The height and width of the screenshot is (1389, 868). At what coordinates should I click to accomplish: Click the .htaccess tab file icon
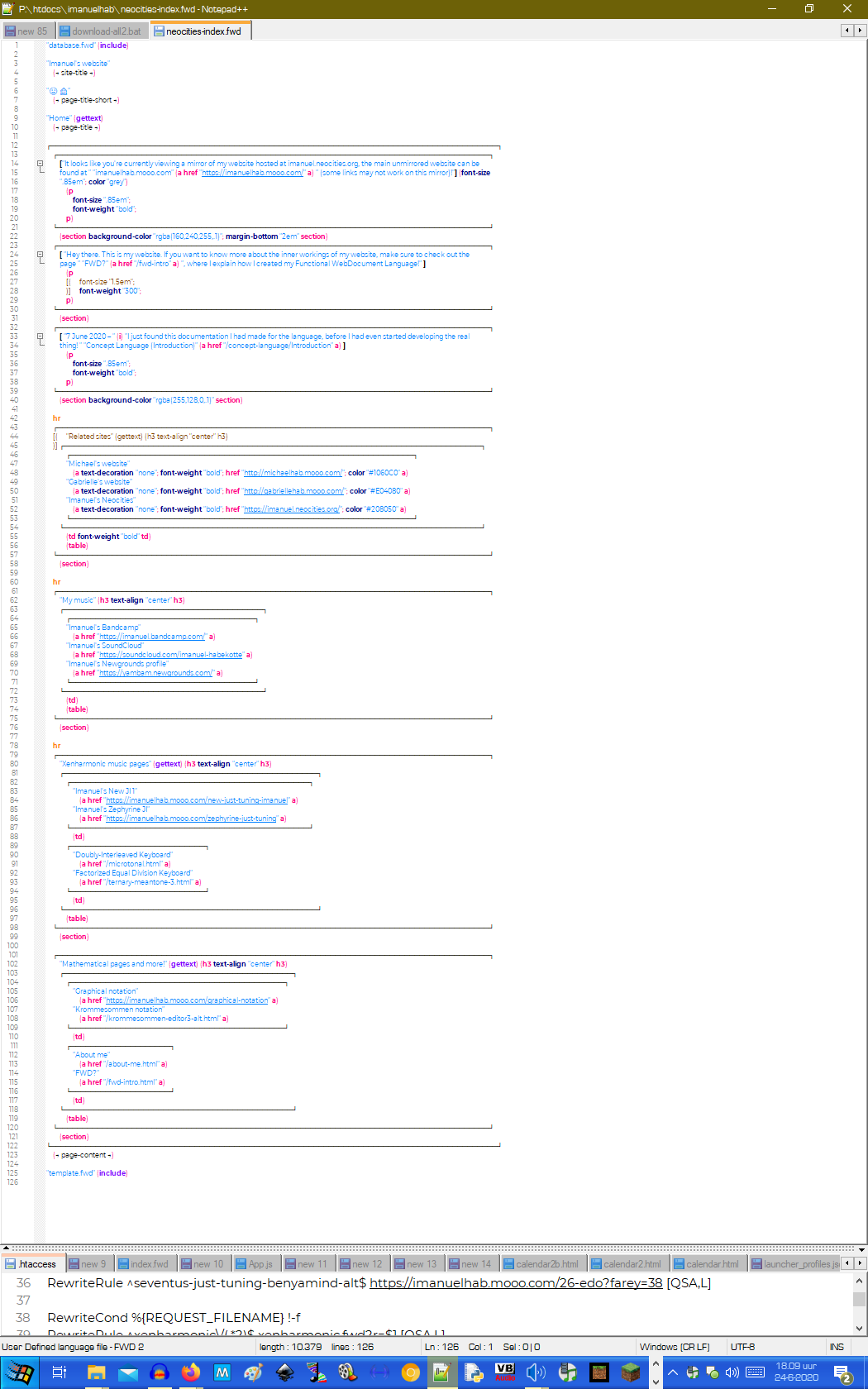11,1263
